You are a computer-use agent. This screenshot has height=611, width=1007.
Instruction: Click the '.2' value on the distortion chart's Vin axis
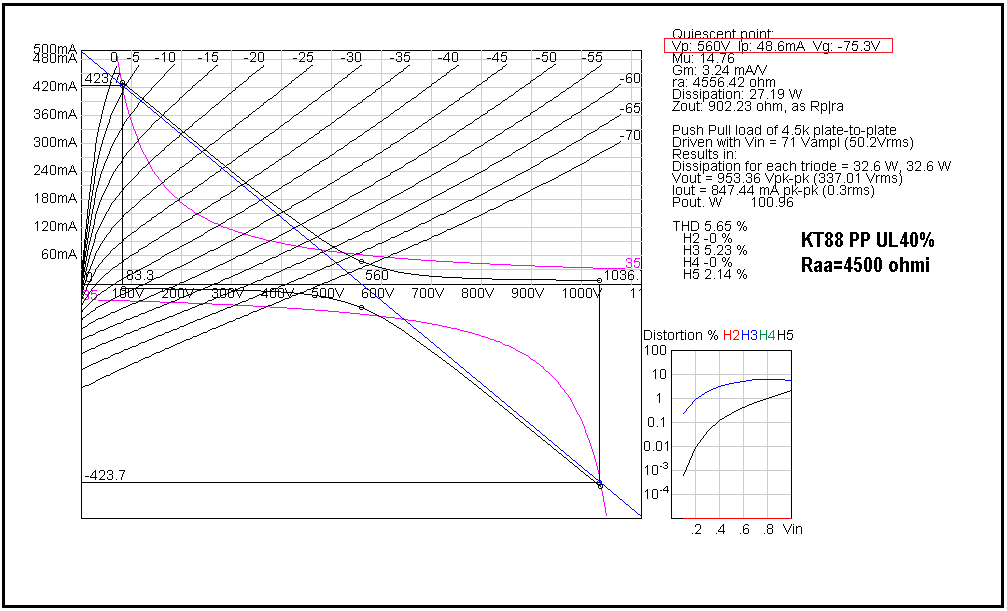[696, 530]
